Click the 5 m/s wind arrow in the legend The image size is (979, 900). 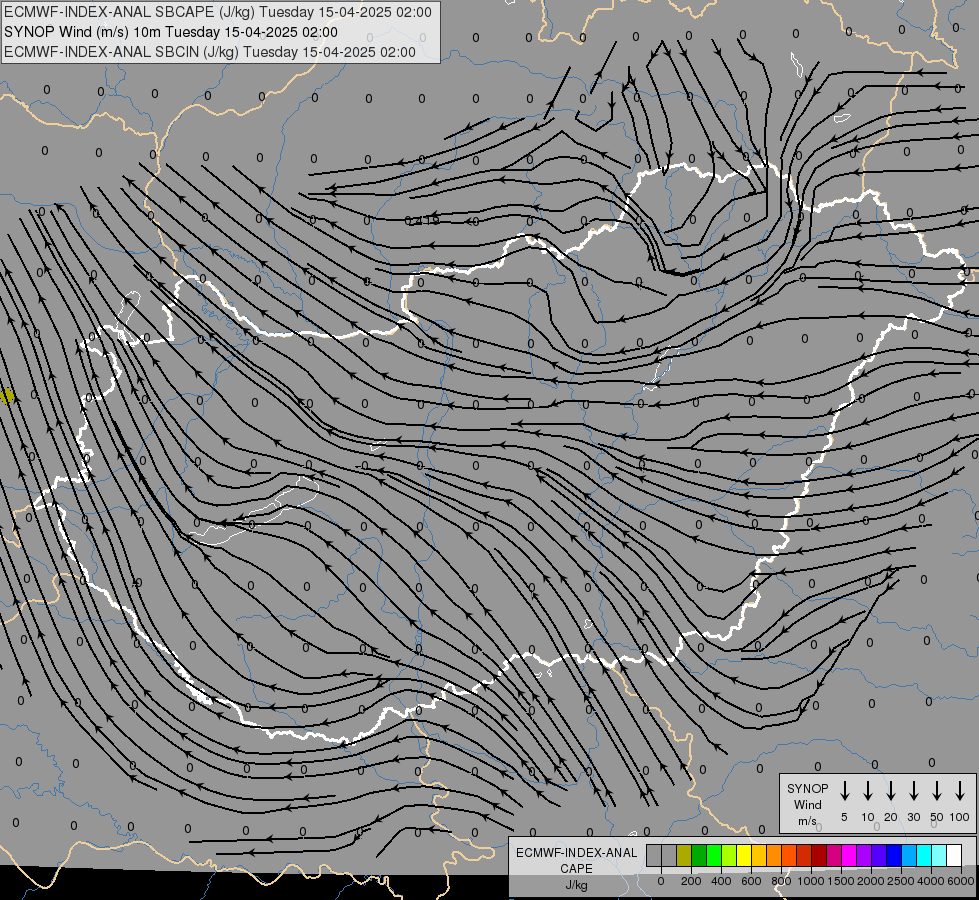[844, 791]
